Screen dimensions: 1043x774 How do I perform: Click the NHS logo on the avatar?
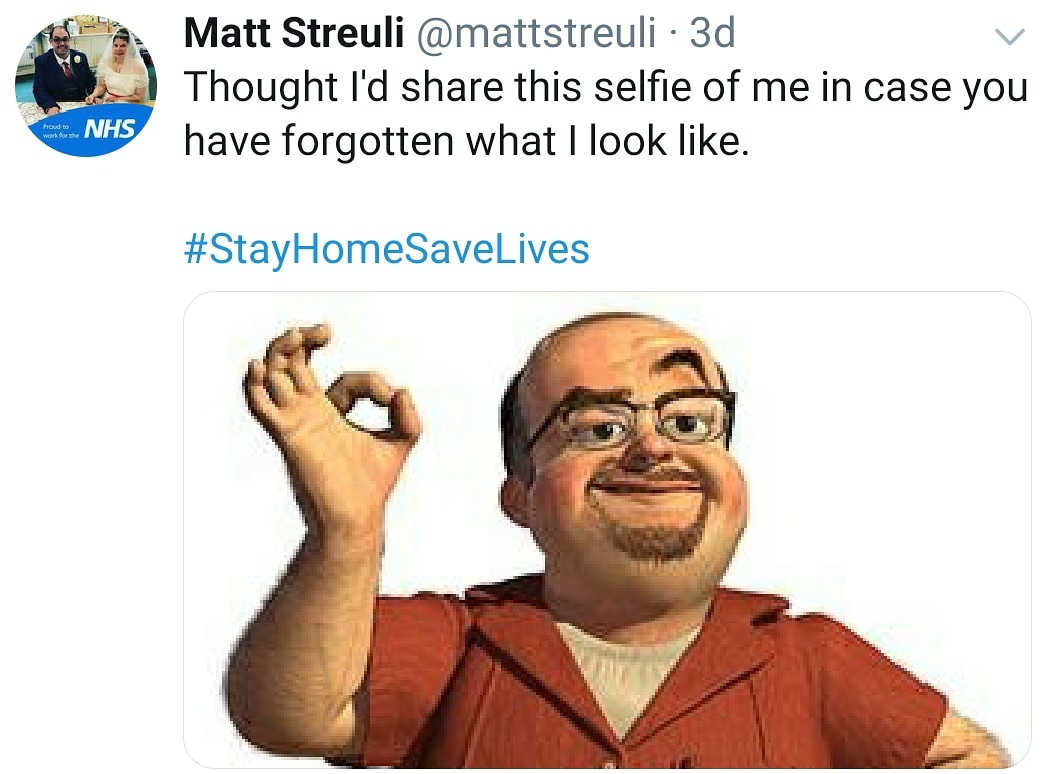click(x=110, y=128)
